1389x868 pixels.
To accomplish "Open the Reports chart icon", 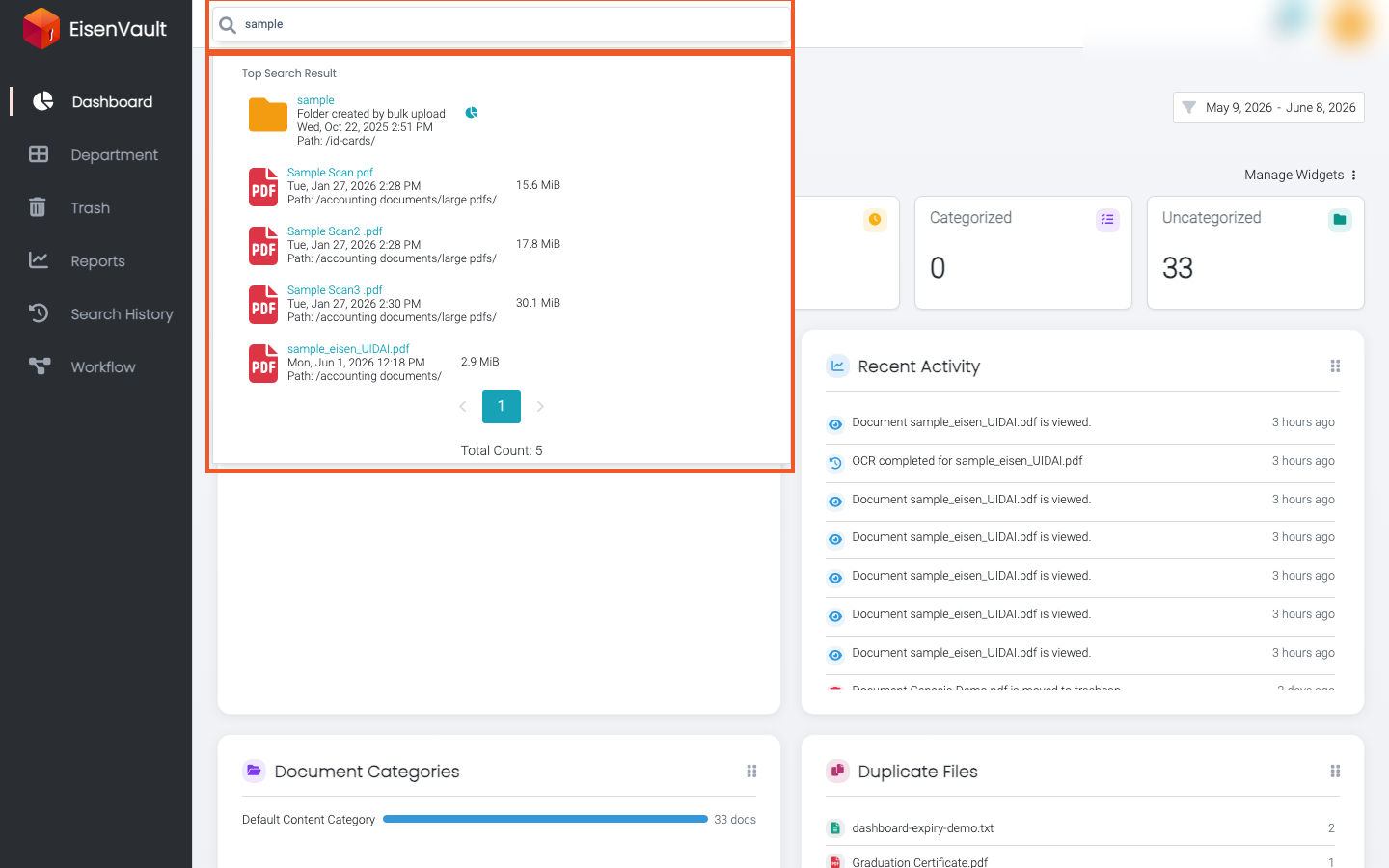I will (39, 260).
